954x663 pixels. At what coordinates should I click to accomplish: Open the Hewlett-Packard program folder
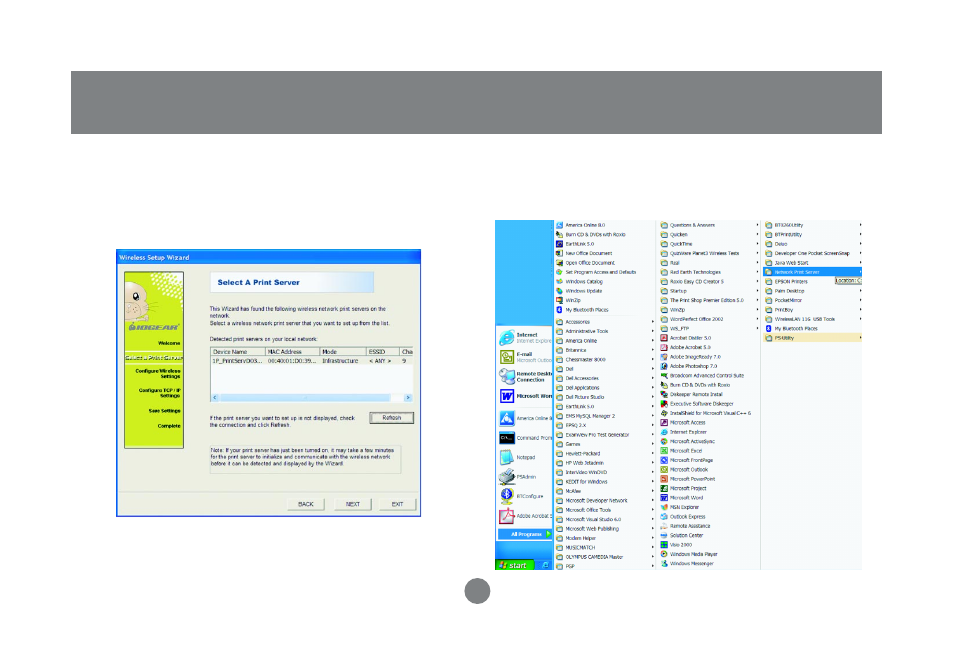pyautogui.click(x=605, y=453)
